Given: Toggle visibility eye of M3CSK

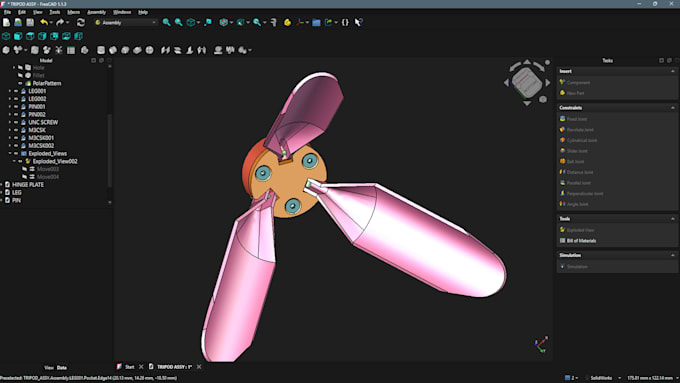Looking at the screenshot, I should tap(16, 130).
